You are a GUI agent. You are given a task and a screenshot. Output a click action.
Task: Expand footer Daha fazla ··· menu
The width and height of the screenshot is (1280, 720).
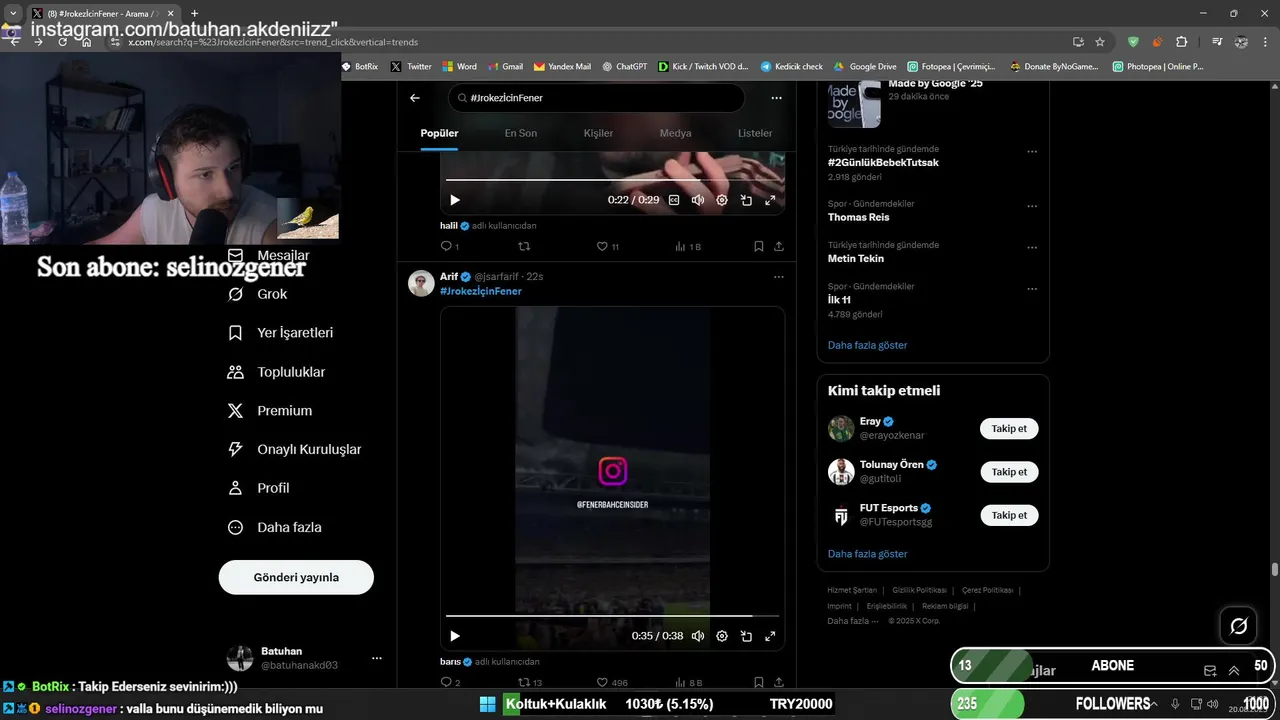[x=853, y=621]
